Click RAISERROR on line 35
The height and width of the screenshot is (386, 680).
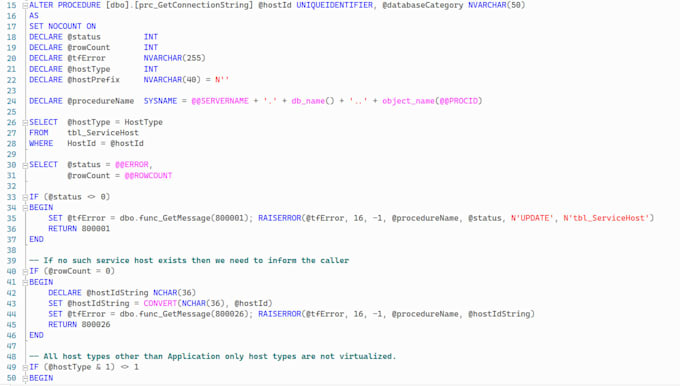pyautogui.click(x=279, y=218)
